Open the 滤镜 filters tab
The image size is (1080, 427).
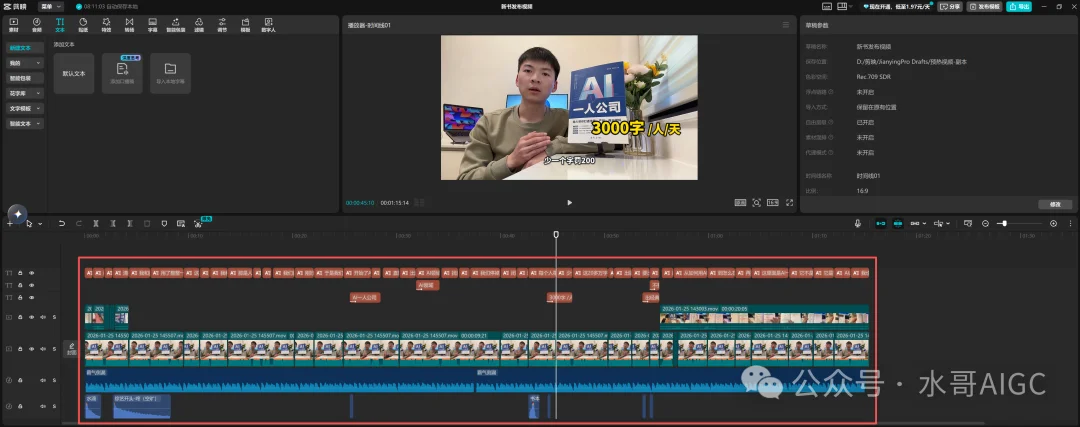tap(199, 25)
